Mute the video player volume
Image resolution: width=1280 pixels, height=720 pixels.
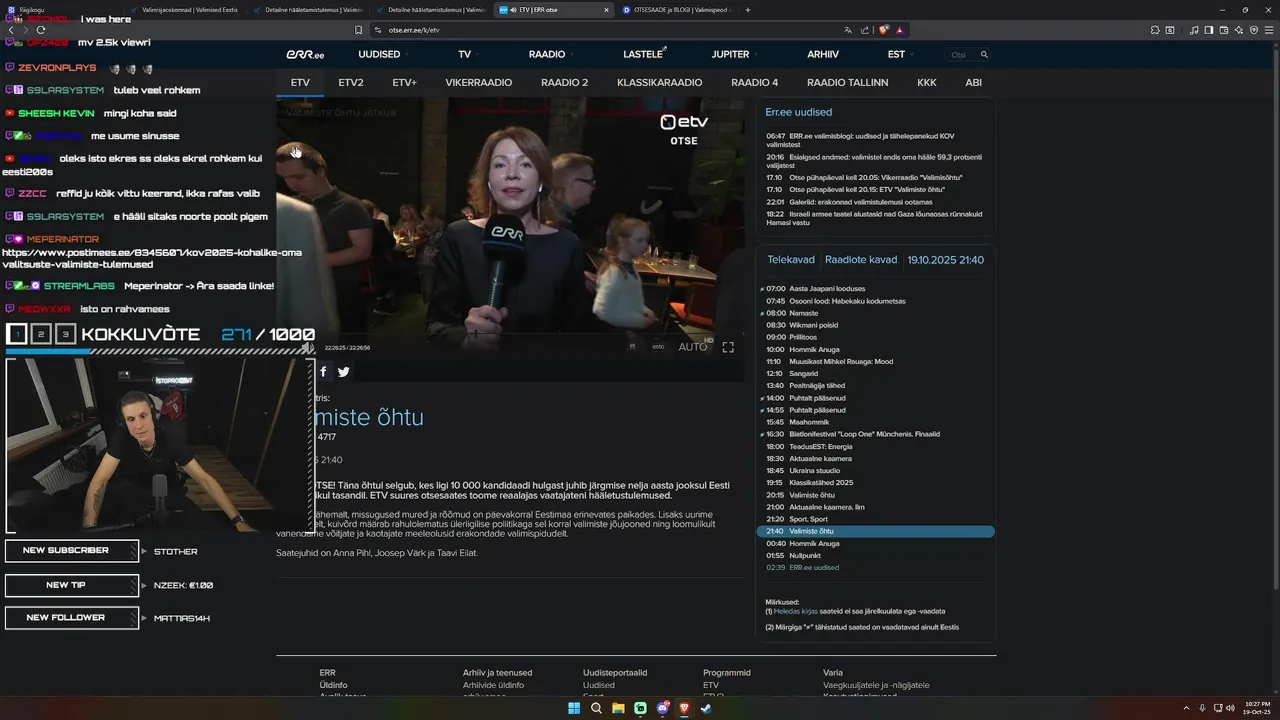click(x=308, y=347)
